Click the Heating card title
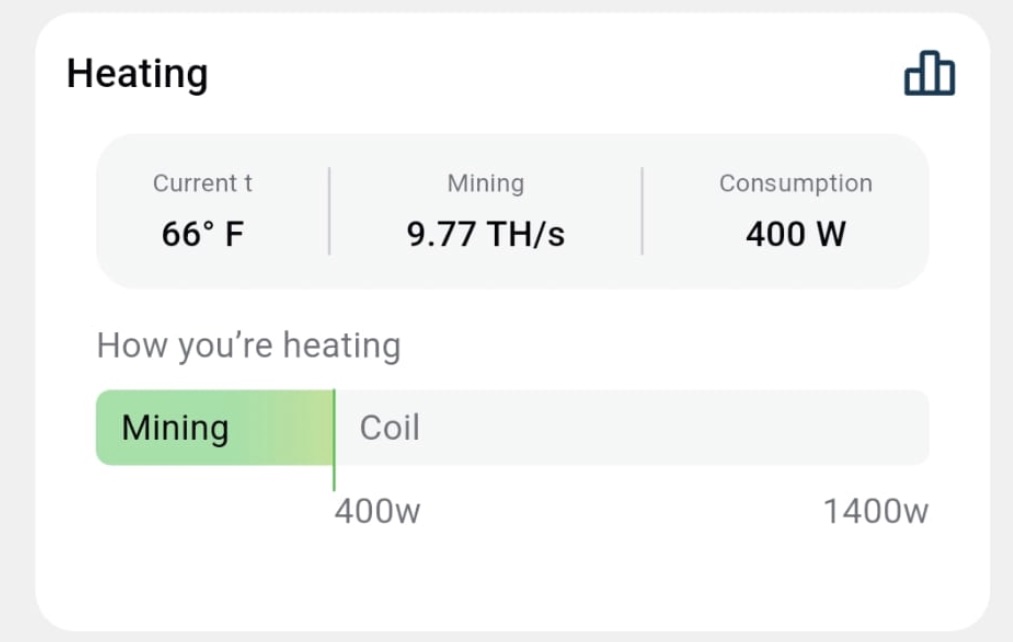The width and height of the screenshot is (1013, 642). click(x=137, y=74)
